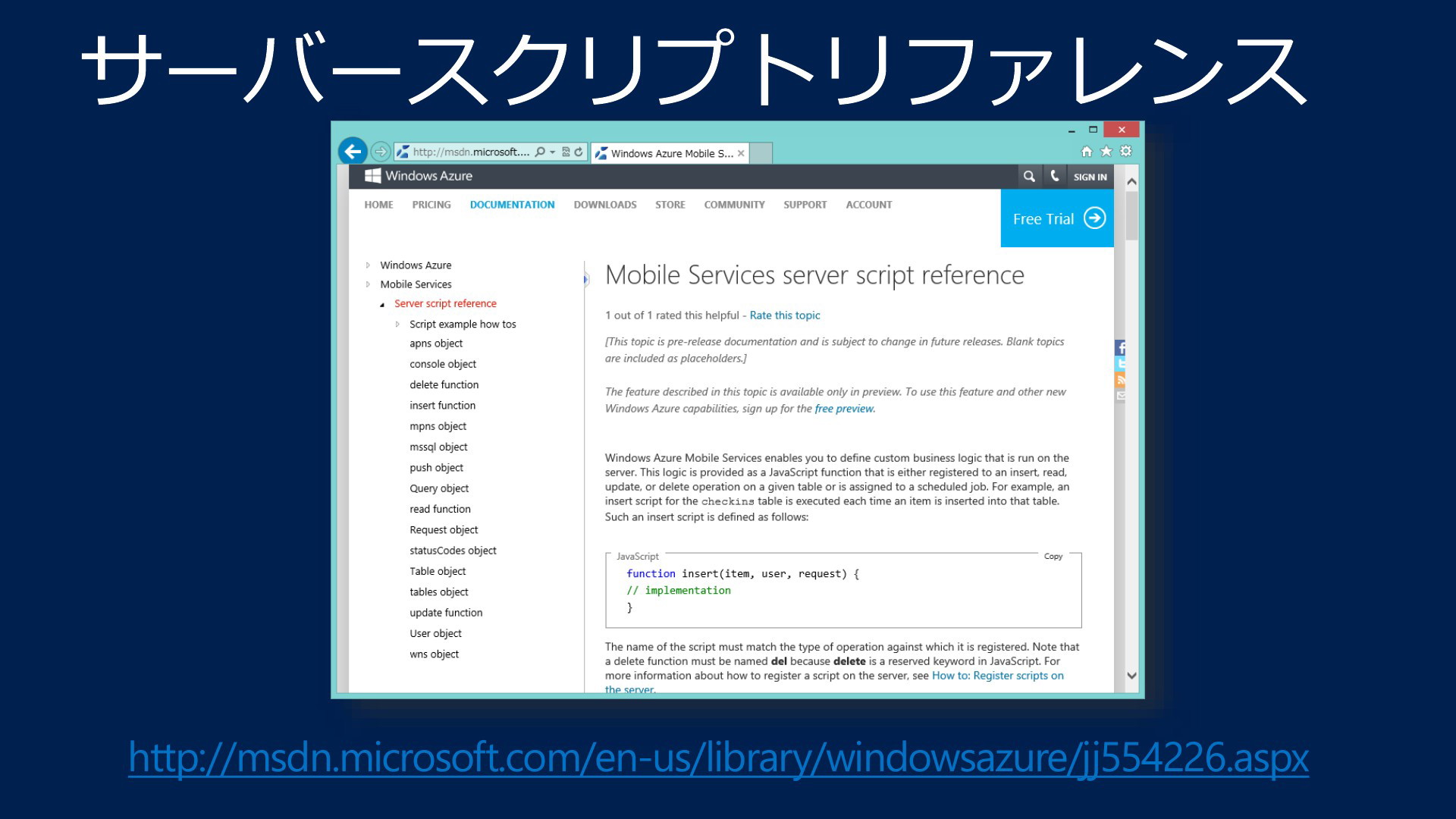1456x819 pixels.
Task: Select Server script reference tree item
Action: tap(445, 303)
